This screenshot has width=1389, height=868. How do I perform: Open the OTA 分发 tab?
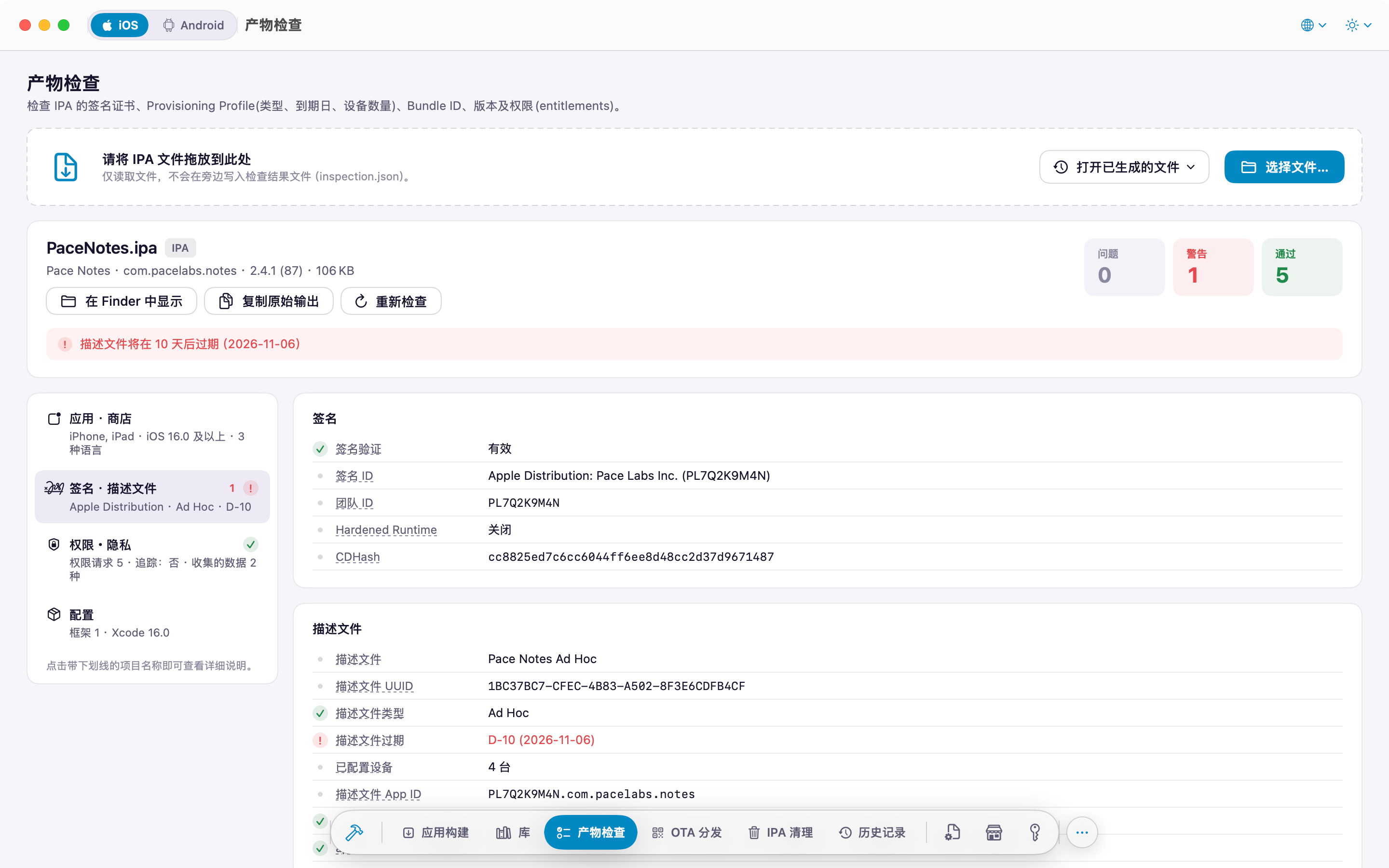(x=686, y=832)
